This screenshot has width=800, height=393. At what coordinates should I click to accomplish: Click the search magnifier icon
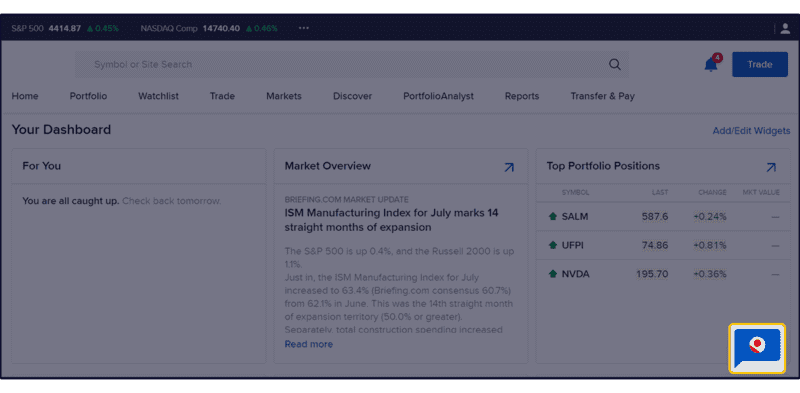pos(615,64)
